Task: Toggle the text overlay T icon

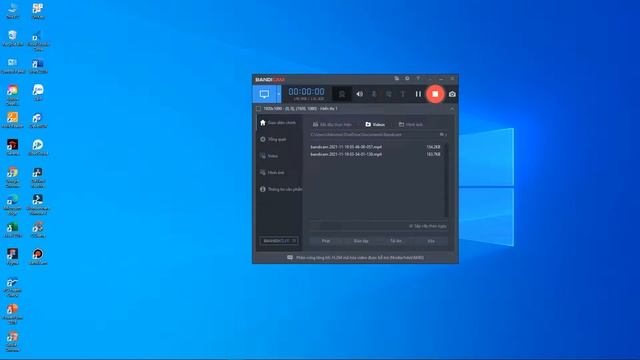Action: [x=403, y=94]
